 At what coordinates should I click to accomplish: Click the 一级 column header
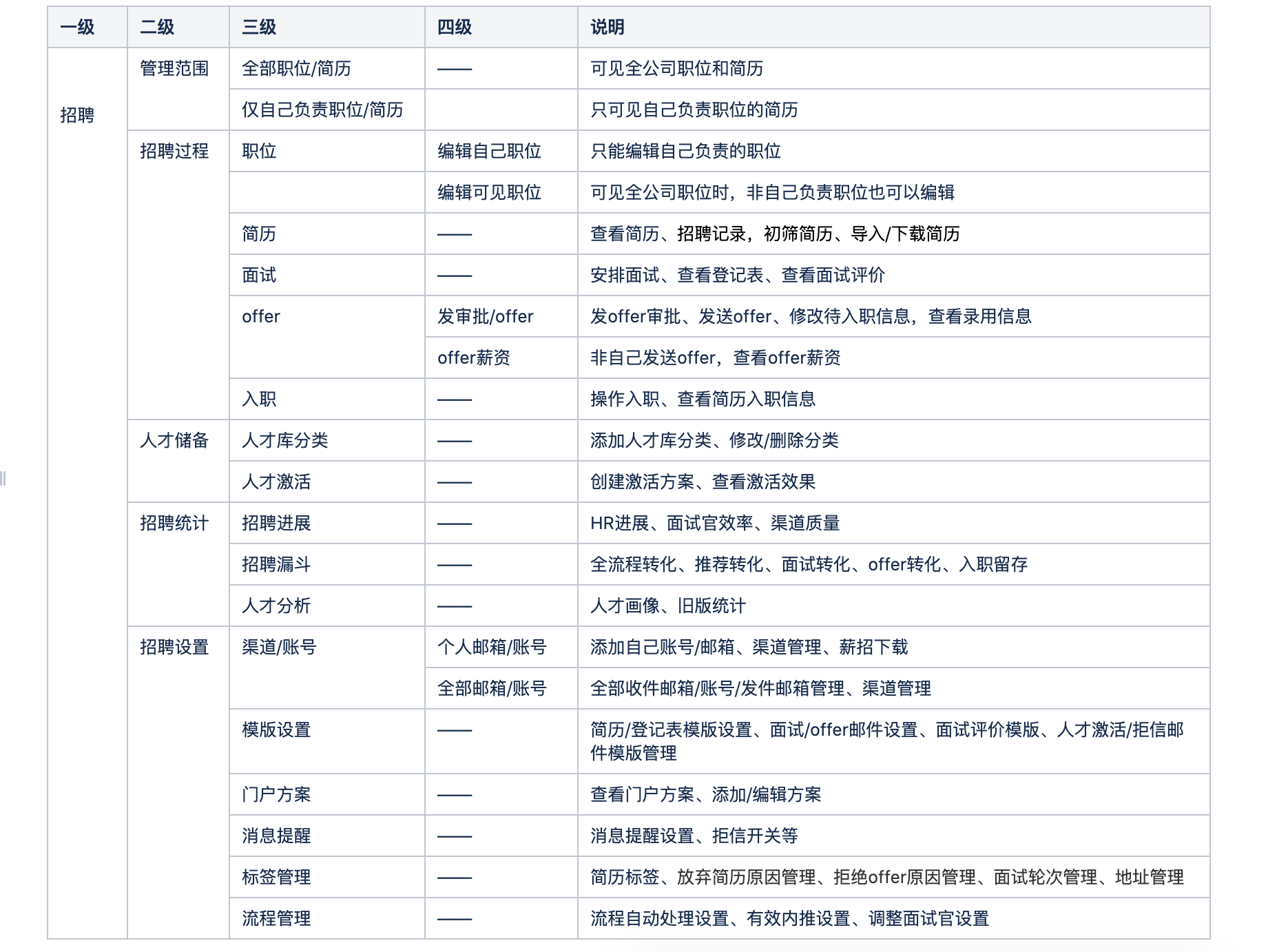87,28
